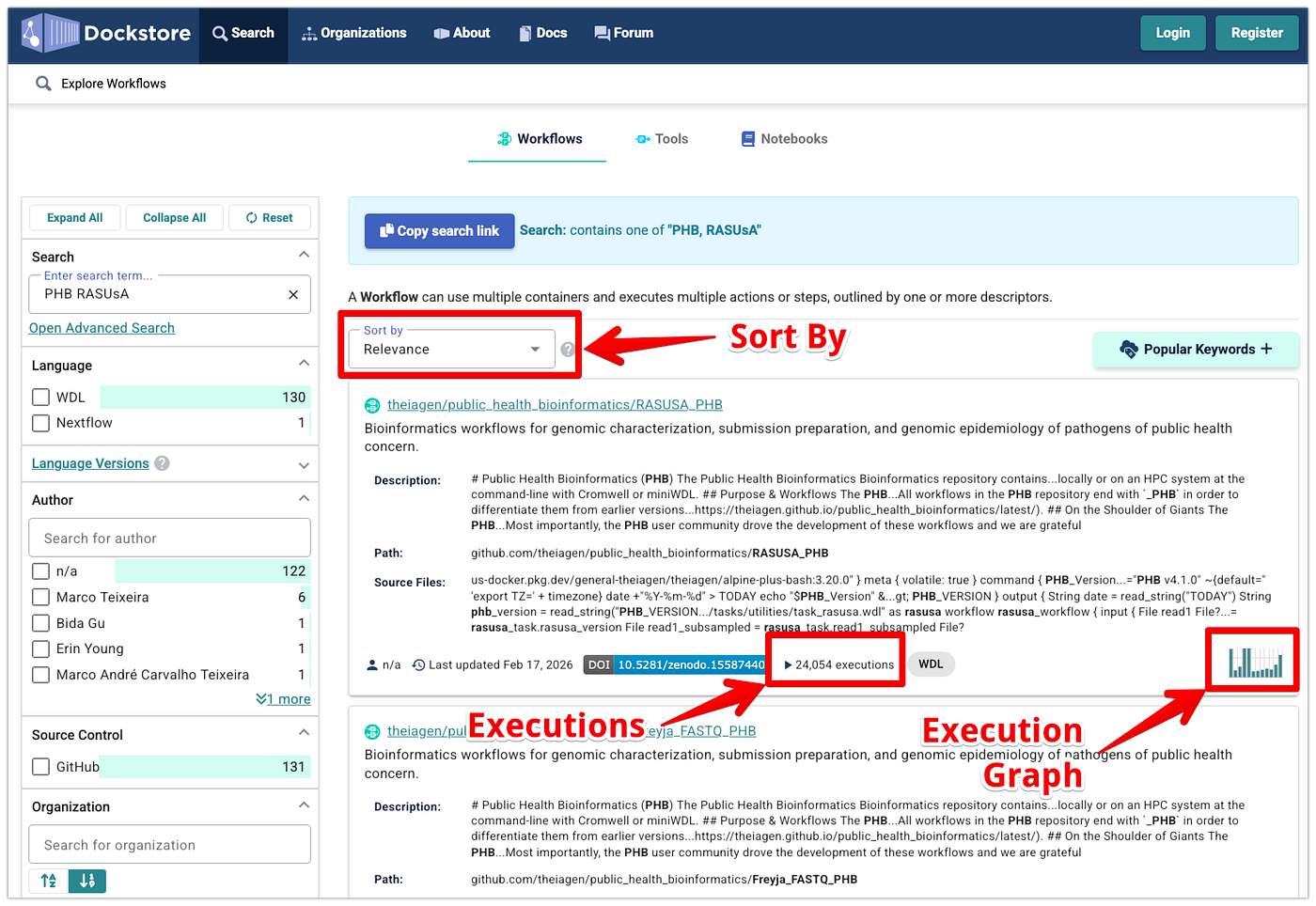This screenshot has width=1316, height=906.
Task: Toggle the WDL language checkbox
Action: point(41,398)
